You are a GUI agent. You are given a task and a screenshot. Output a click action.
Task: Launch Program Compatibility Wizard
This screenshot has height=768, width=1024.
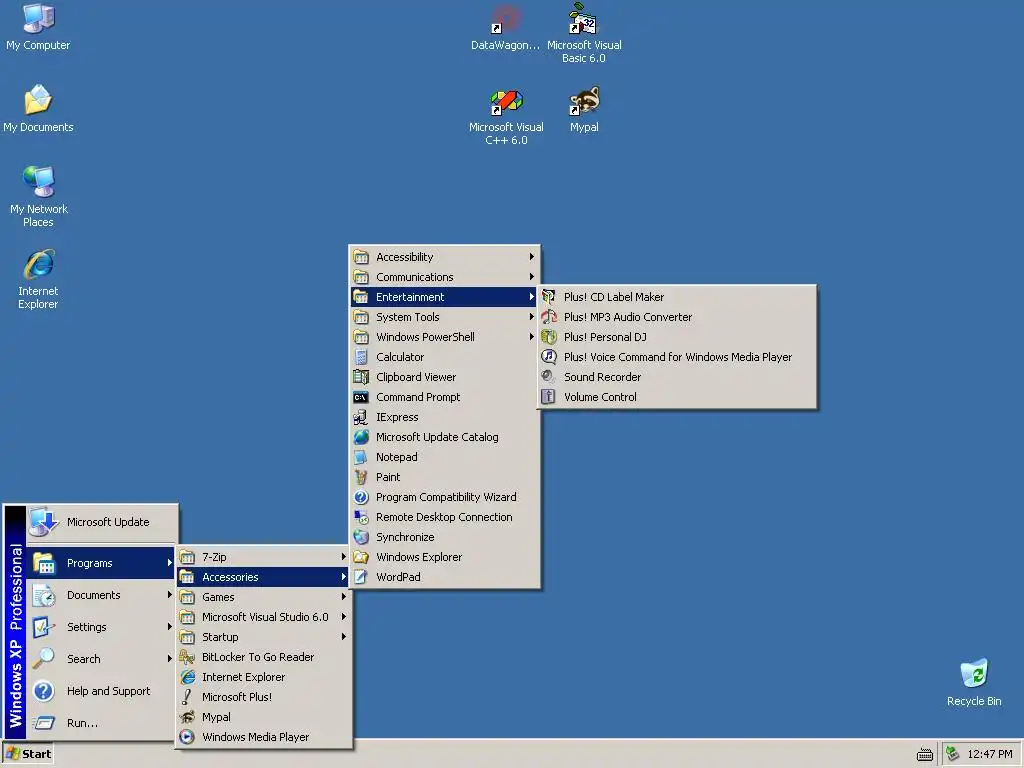coord(445,497)
